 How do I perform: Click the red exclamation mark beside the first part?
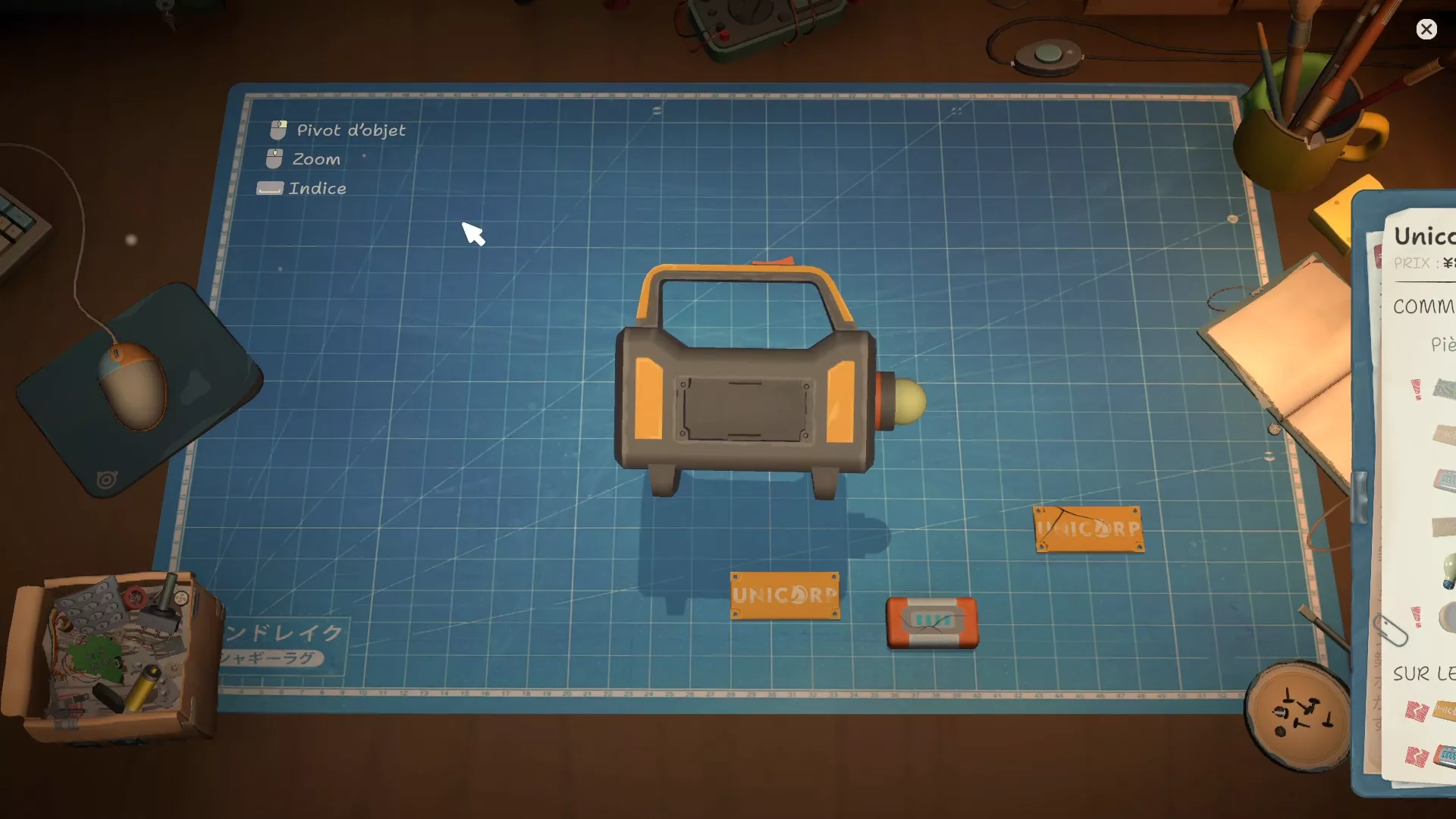pyautogui.click(x=1416, y=389)
